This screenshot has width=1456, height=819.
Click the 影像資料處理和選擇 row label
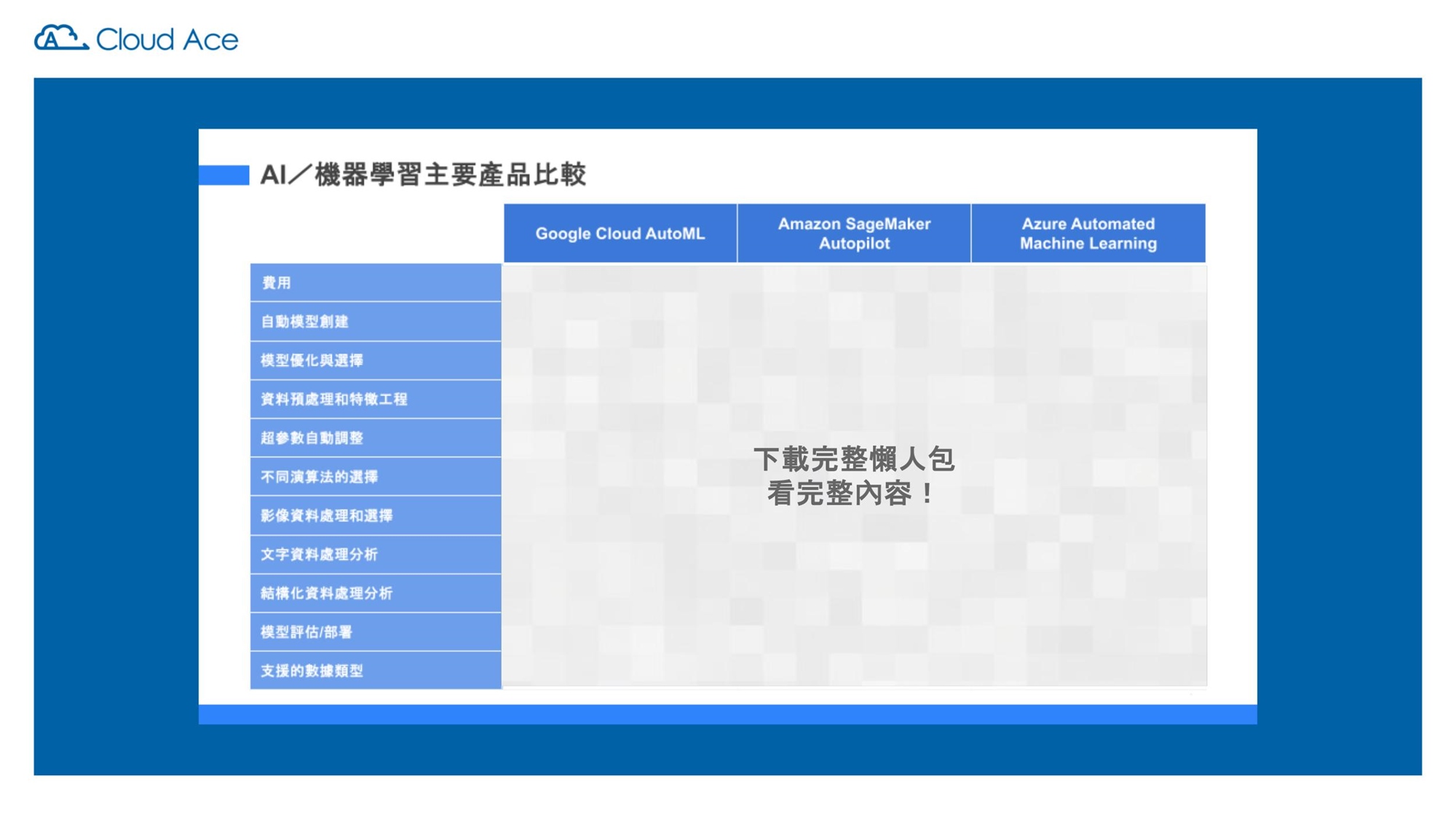[x=326, y=515]
